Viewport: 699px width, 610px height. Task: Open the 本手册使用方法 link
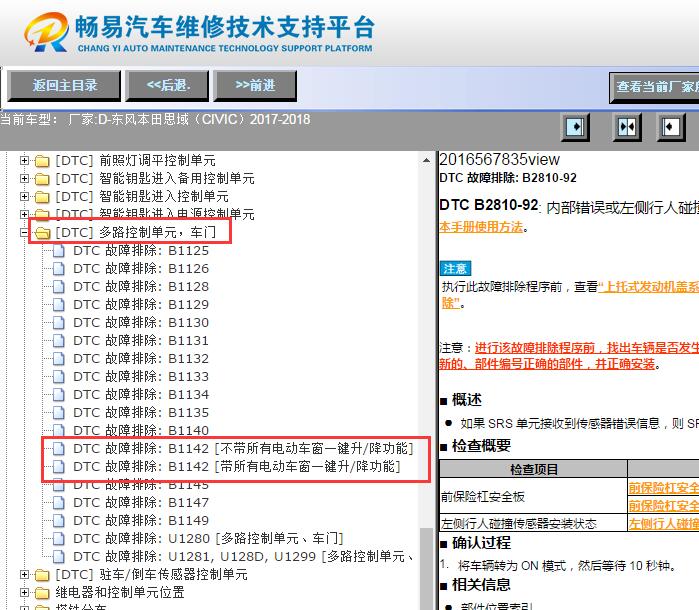pos(481,227)
